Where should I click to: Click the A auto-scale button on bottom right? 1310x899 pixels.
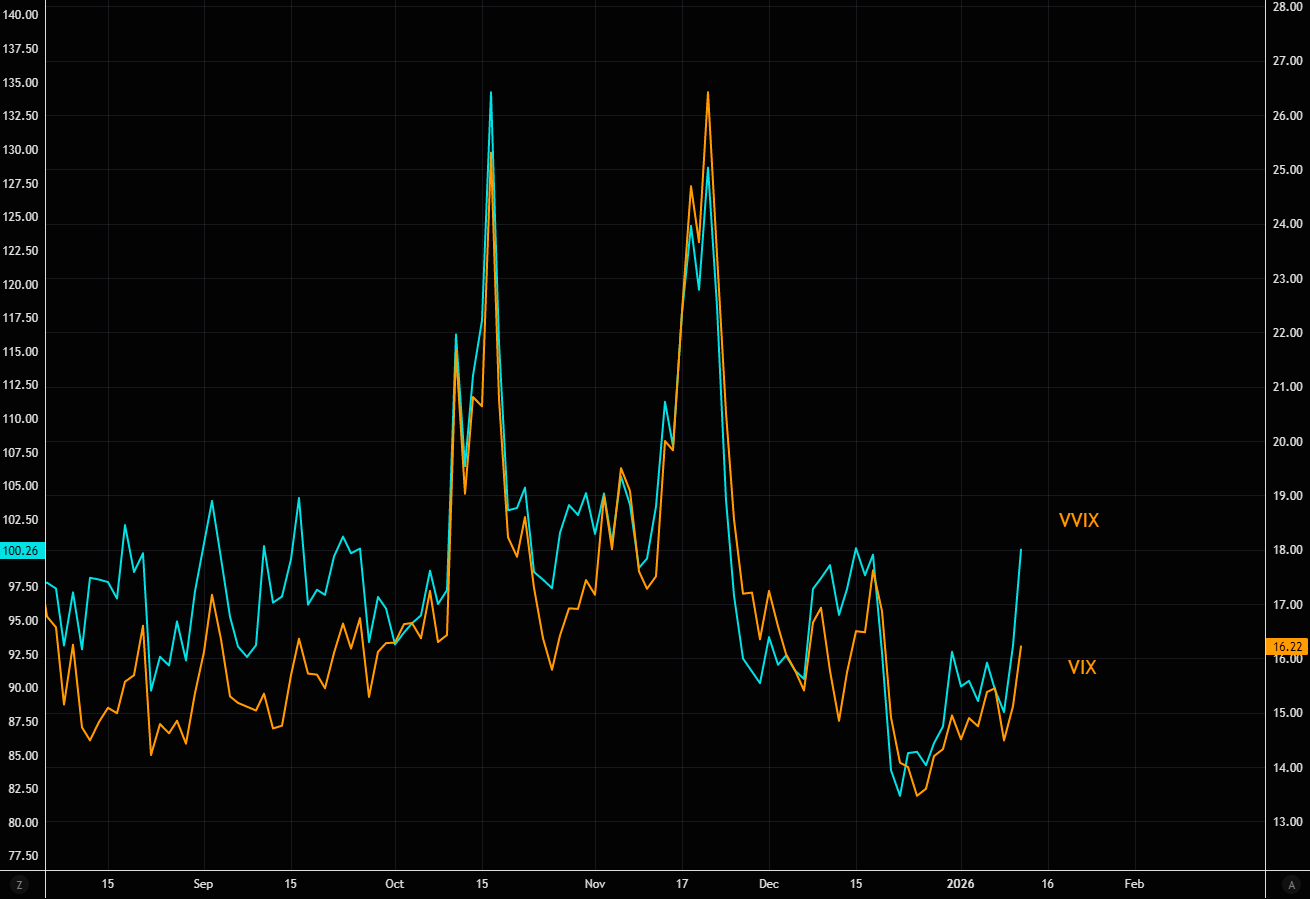(1290, 884)
